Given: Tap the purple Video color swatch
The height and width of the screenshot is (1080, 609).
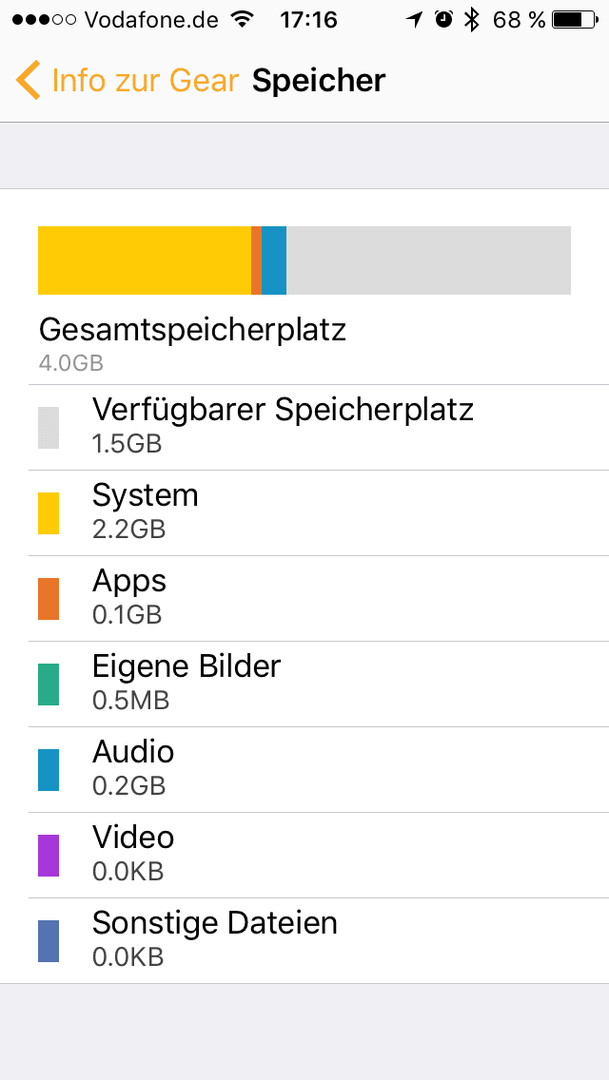Looking at the screenshot, I should pos(48,855).
